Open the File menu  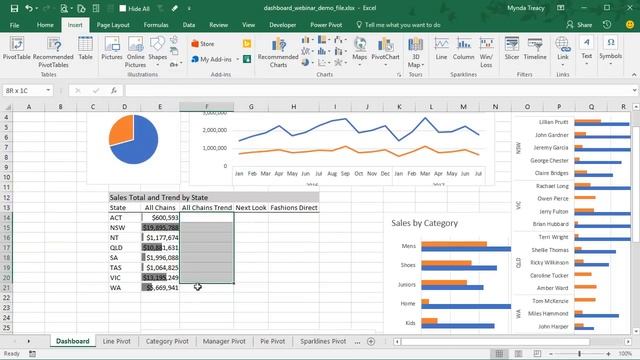[x=14, y=25]
